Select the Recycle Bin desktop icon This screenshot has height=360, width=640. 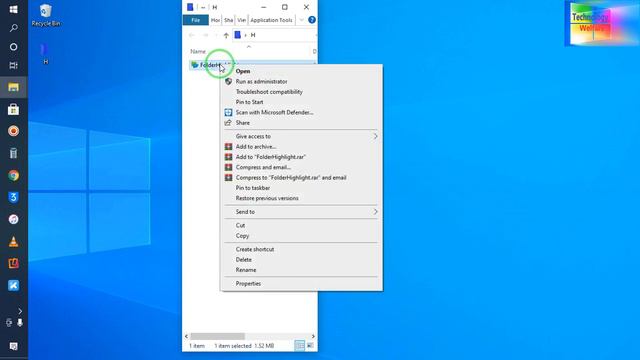pyautogui.click(x=46, y=15)
